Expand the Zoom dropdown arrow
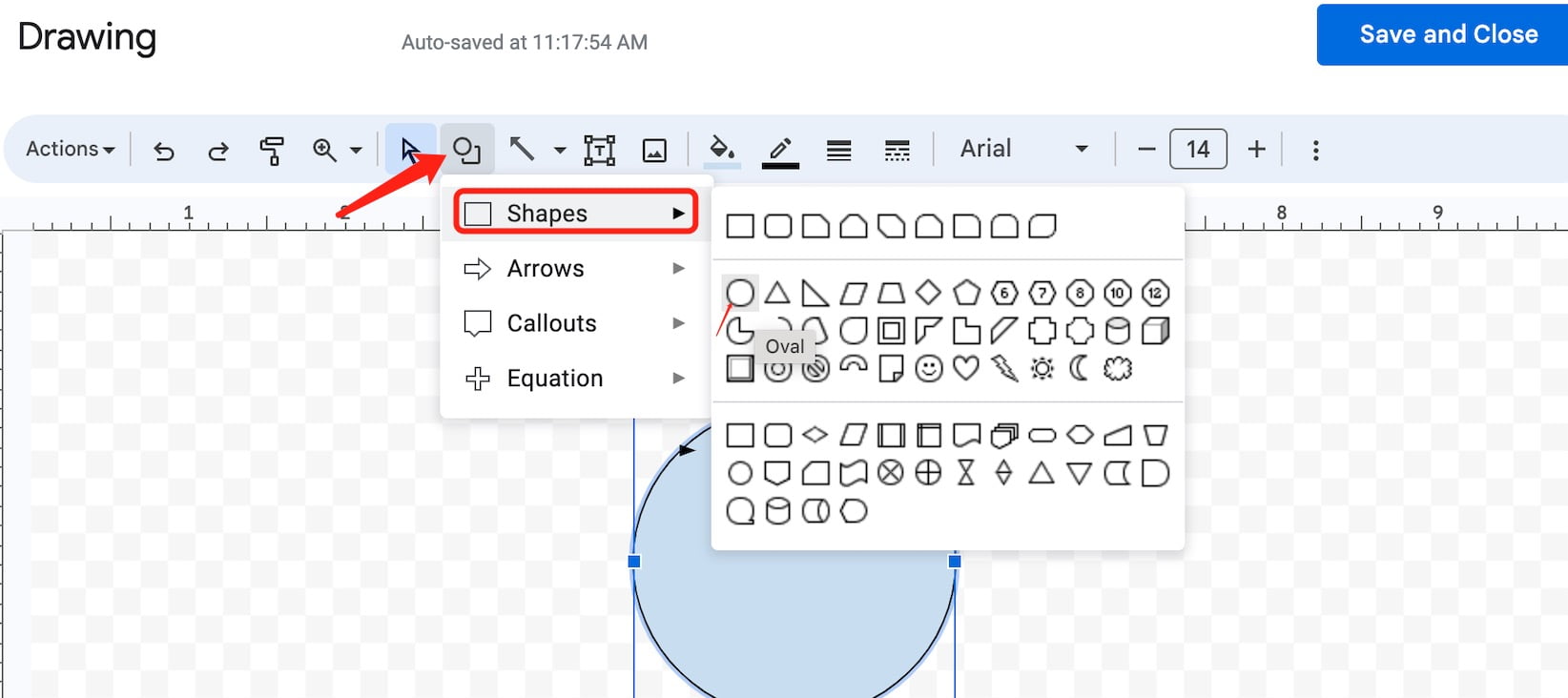The image size is (1568, 698). click(356, 150)
